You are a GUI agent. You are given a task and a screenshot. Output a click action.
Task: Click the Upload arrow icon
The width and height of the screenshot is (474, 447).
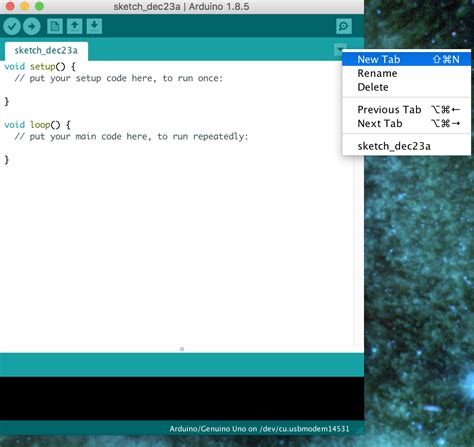click(x=32, y=26)
